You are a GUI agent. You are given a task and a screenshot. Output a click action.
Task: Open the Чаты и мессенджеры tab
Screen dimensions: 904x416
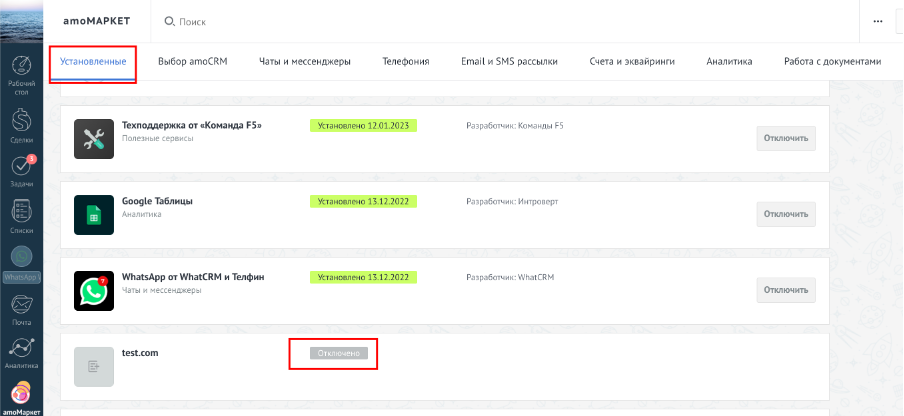point(304,61)
